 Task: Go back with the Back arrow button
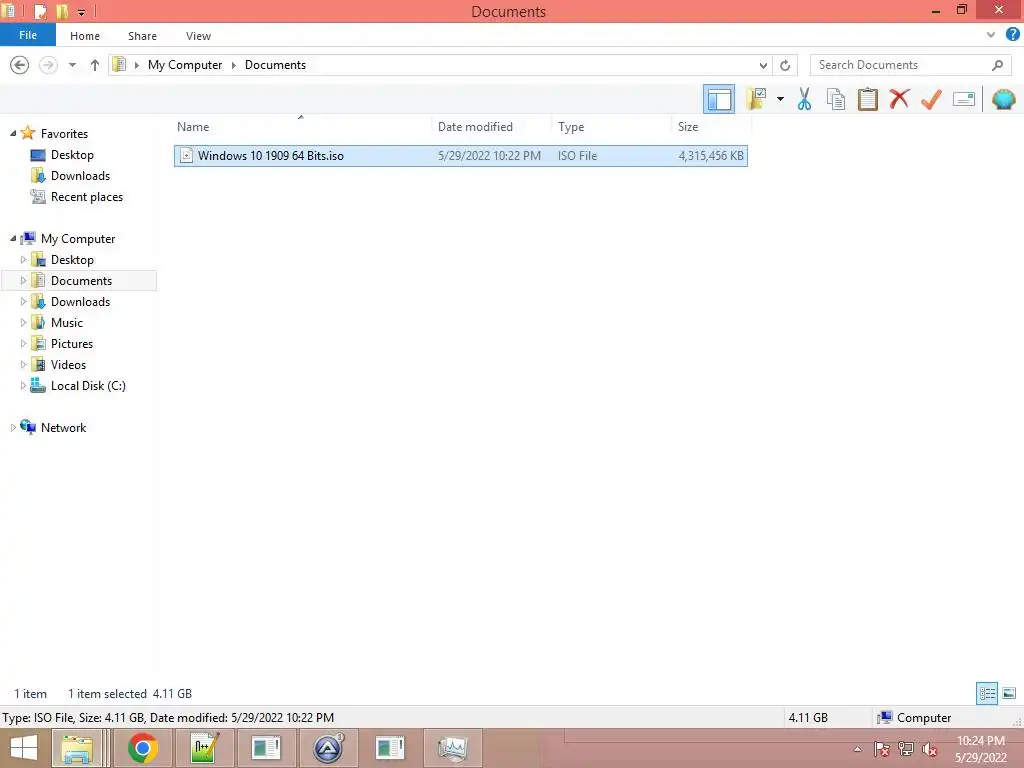click(x=20, y=65)
